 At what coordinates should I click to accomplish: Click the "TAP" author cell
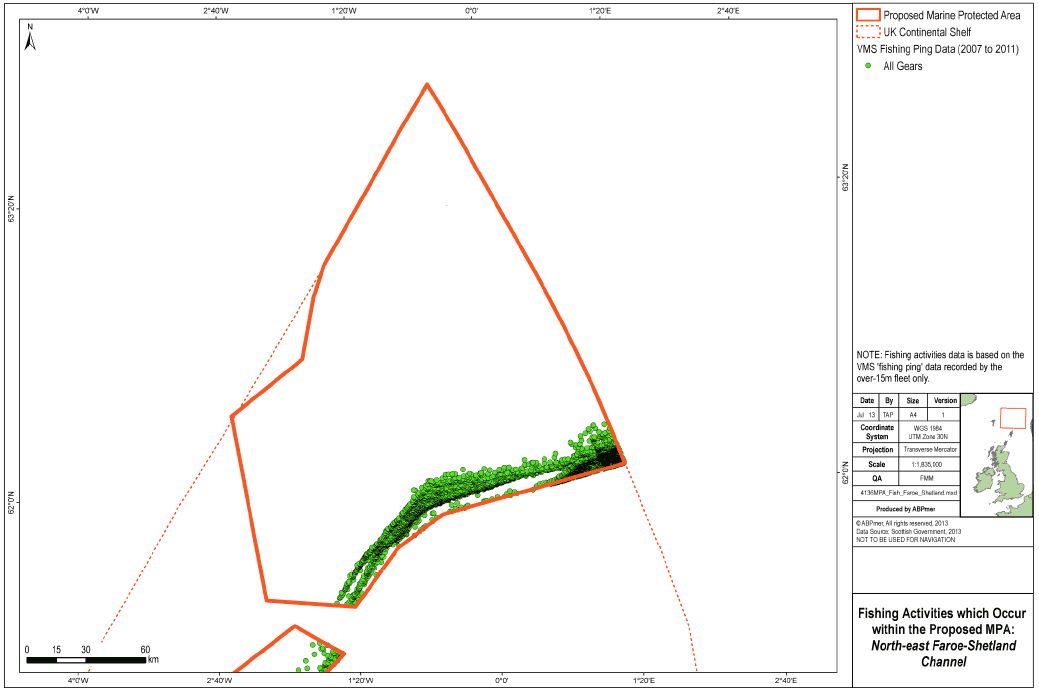coord(888,415)
